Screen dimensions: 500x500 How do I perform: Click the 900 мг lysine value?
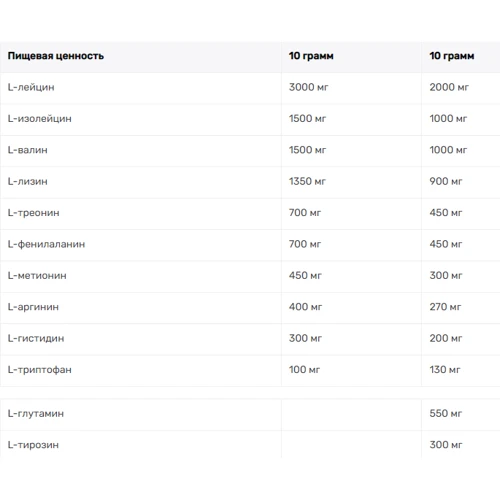point(446,181)
